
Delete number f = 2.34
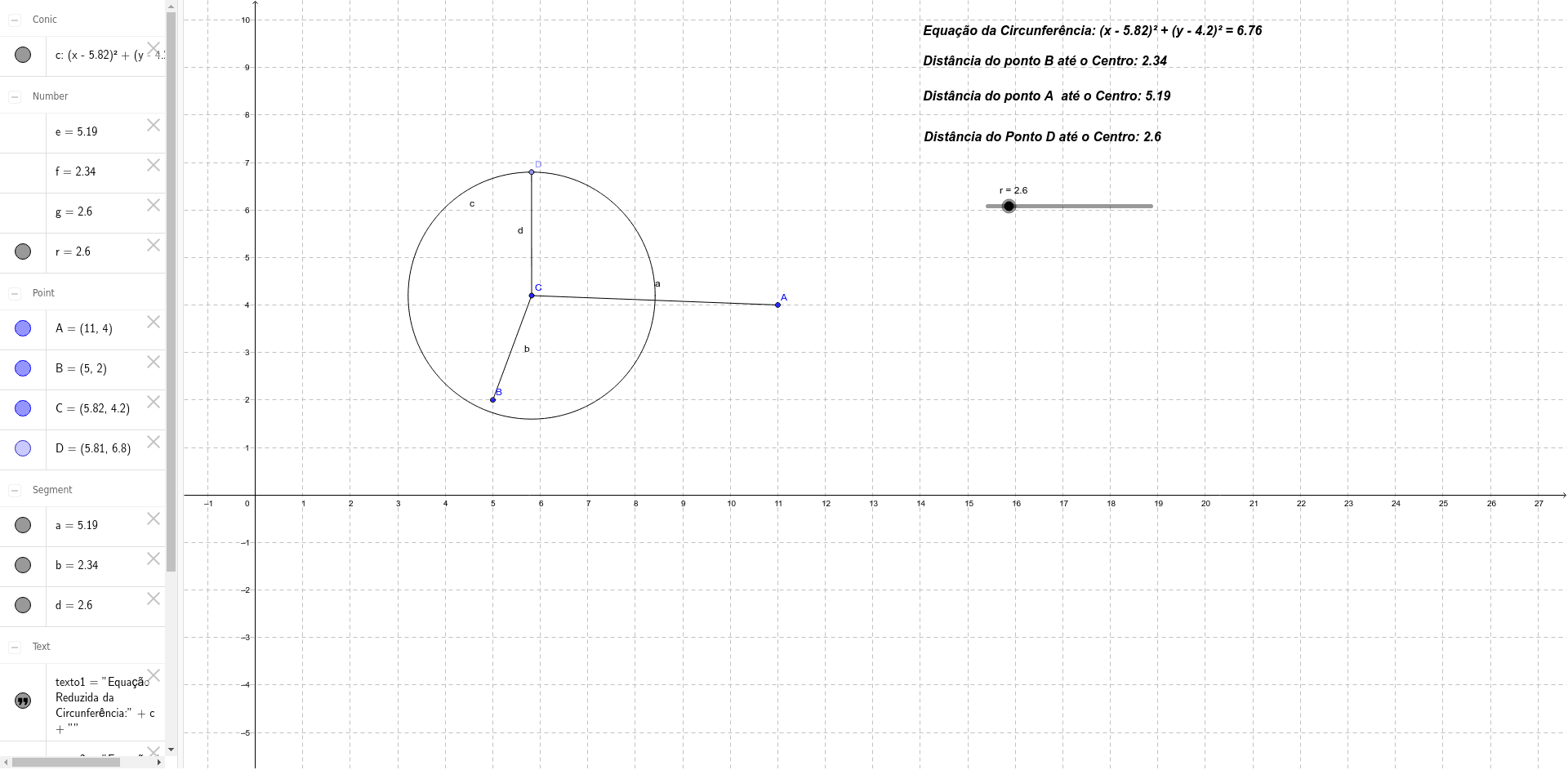point(154,165)
